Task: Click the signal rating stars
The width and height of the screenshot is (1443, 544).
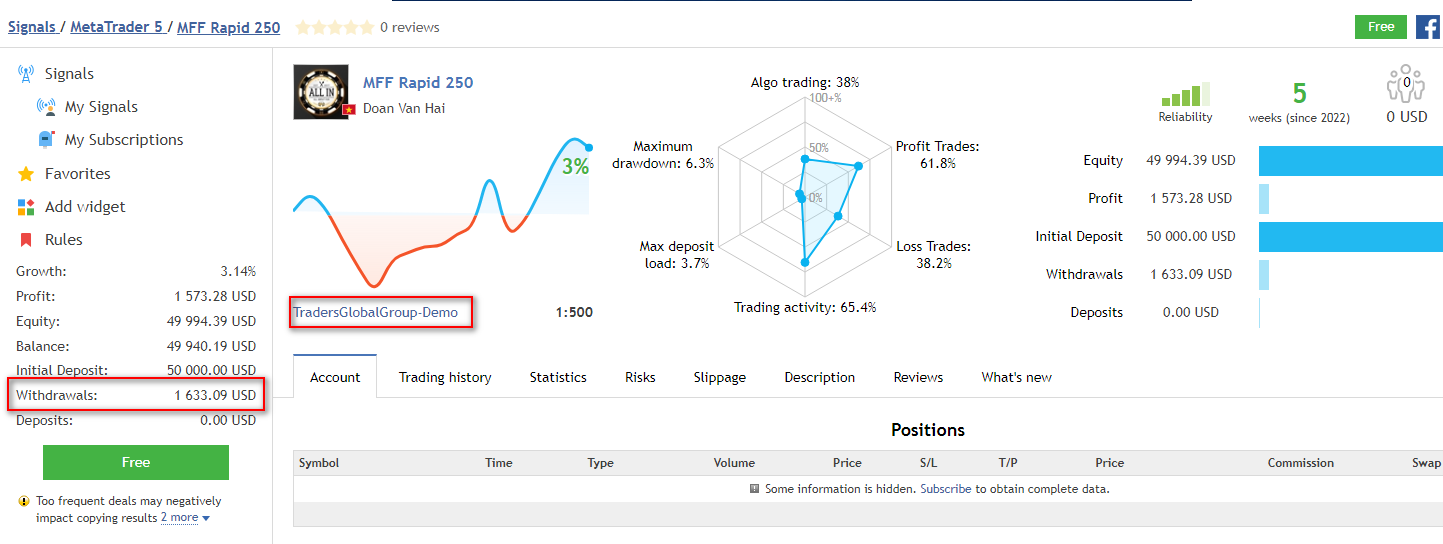Action: 335,27
